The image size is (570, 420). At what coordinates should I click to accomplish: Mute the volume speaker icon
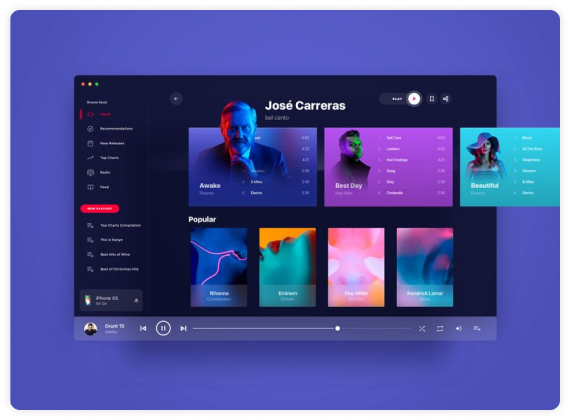point(458,328)
